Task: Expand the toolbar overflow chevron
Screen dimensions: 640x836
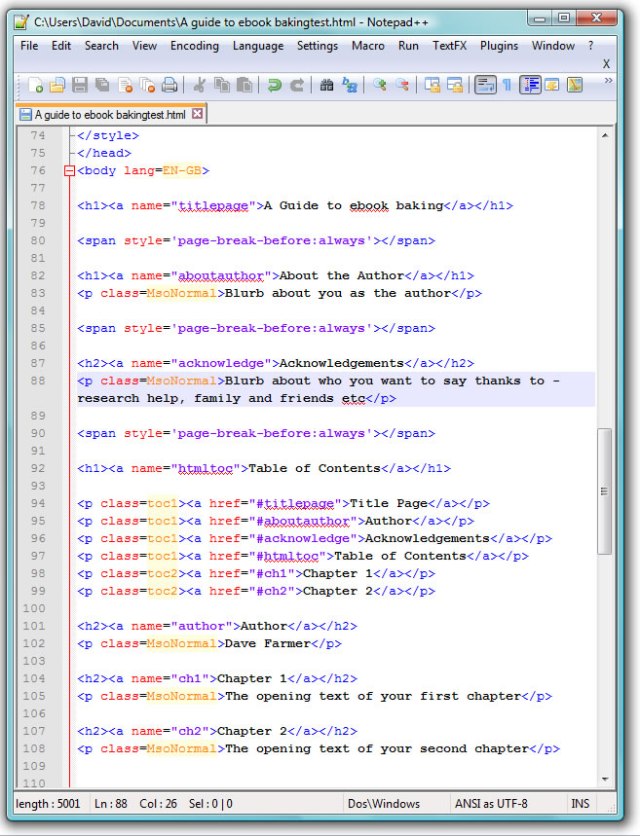Action: [x=607, y=82]
